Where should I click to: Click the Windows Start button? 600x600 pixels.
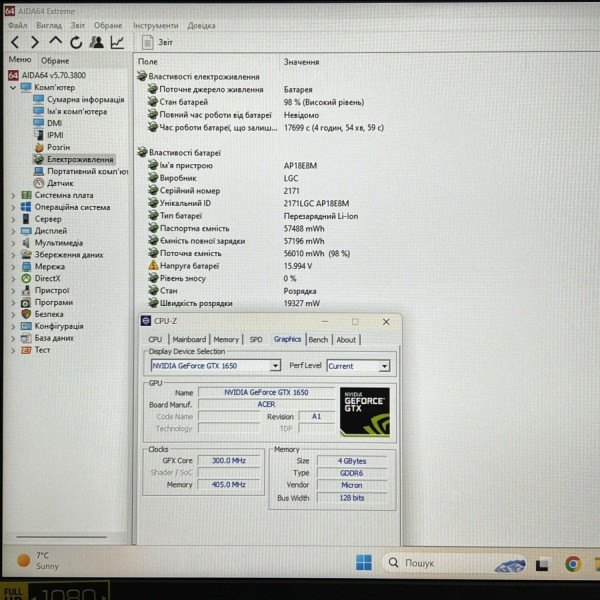(364, 562)
